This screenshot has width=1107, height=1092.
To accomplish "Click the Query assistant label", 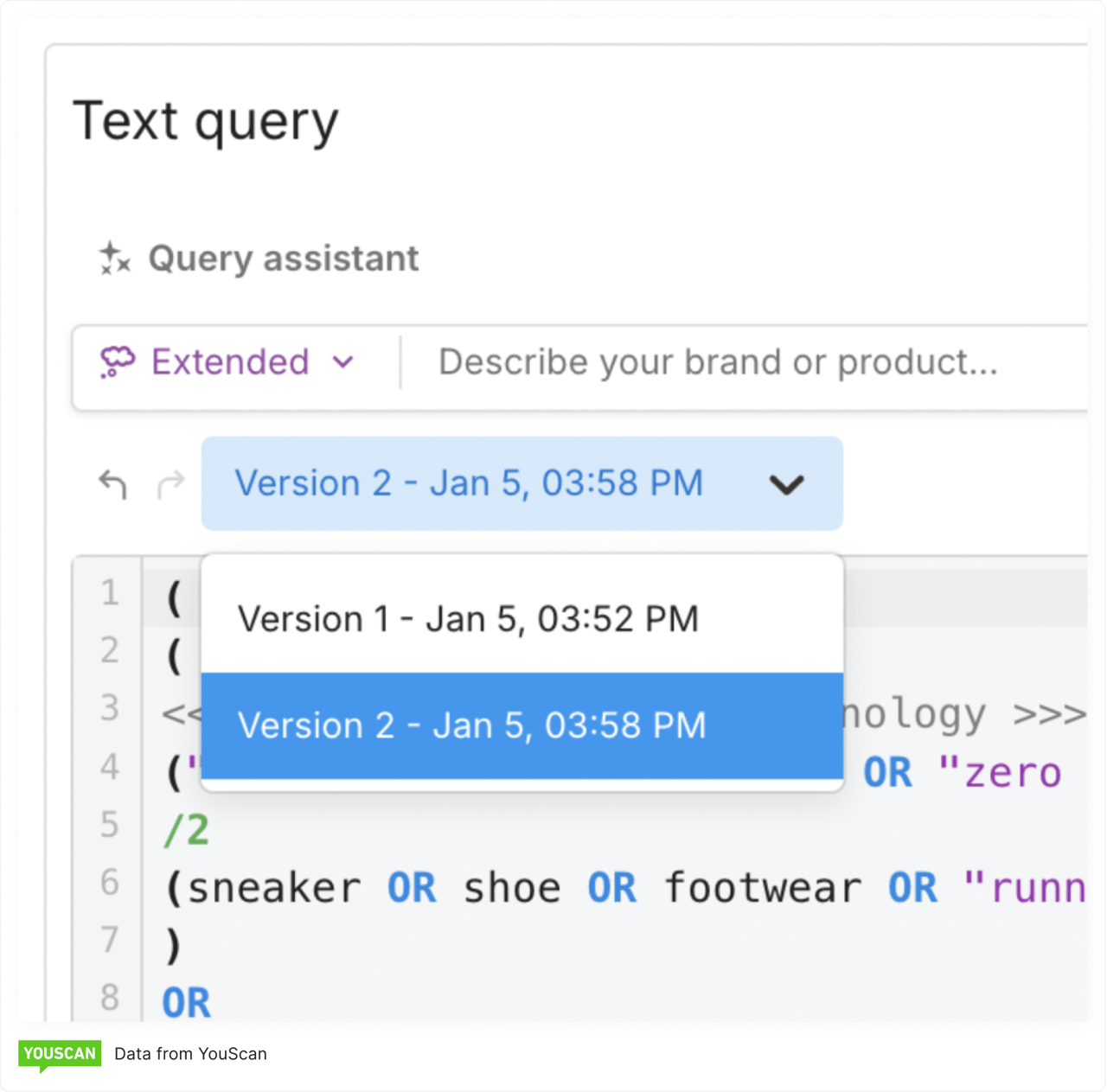I will tap(284, 259).
